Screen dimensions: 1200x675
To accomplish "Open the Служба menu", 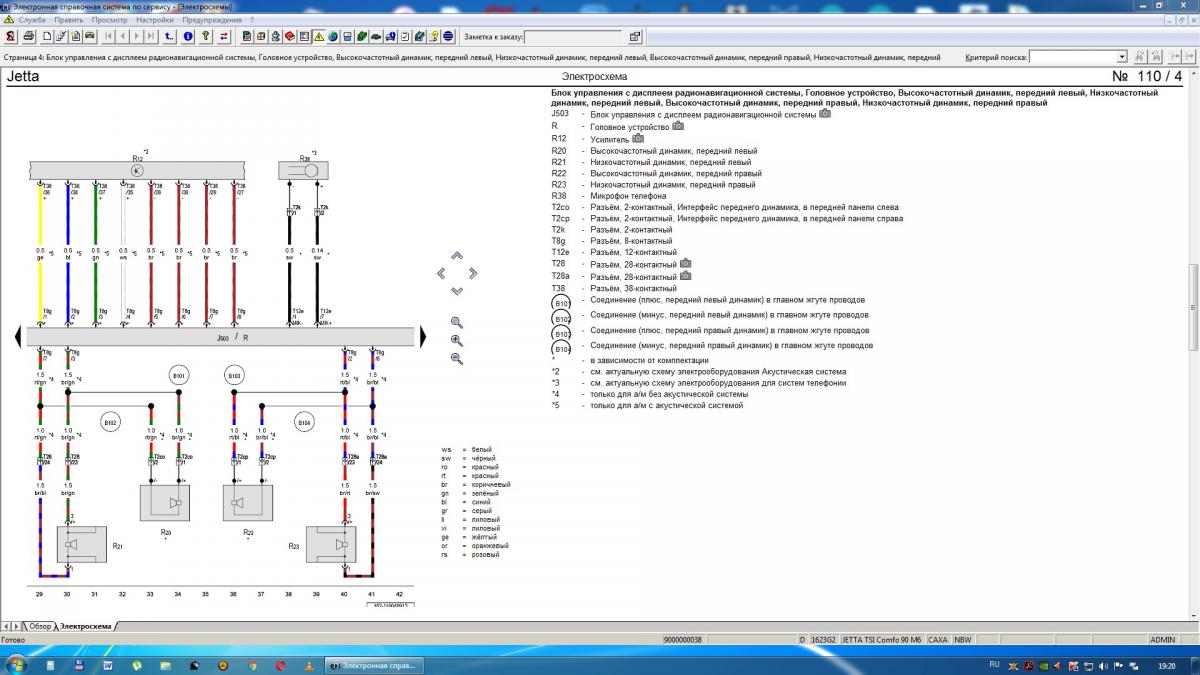I will (x=32, y=20).
